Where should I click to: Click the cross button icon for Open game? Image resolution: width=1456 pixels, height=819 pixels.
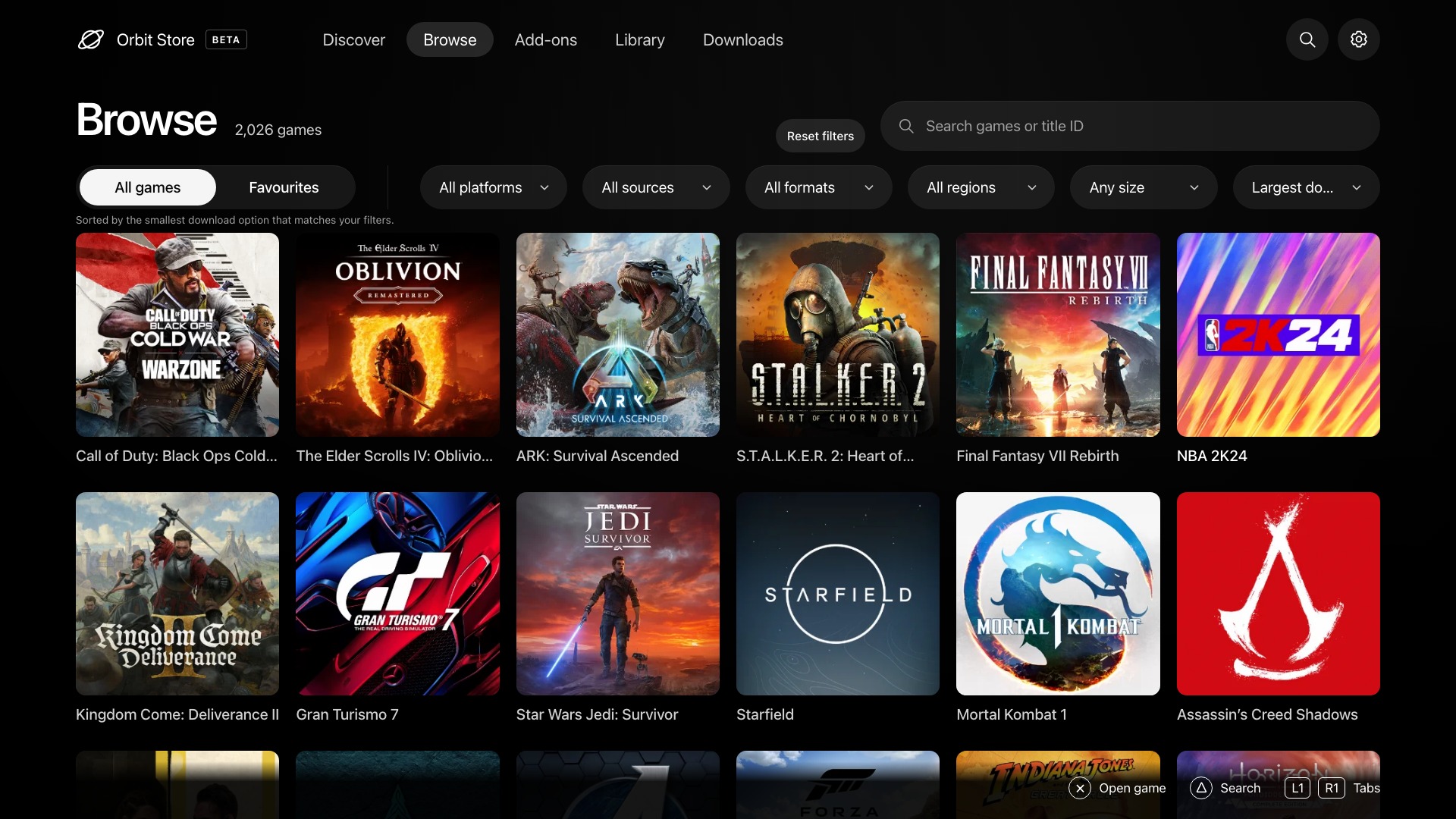[x=1080, y=788]
